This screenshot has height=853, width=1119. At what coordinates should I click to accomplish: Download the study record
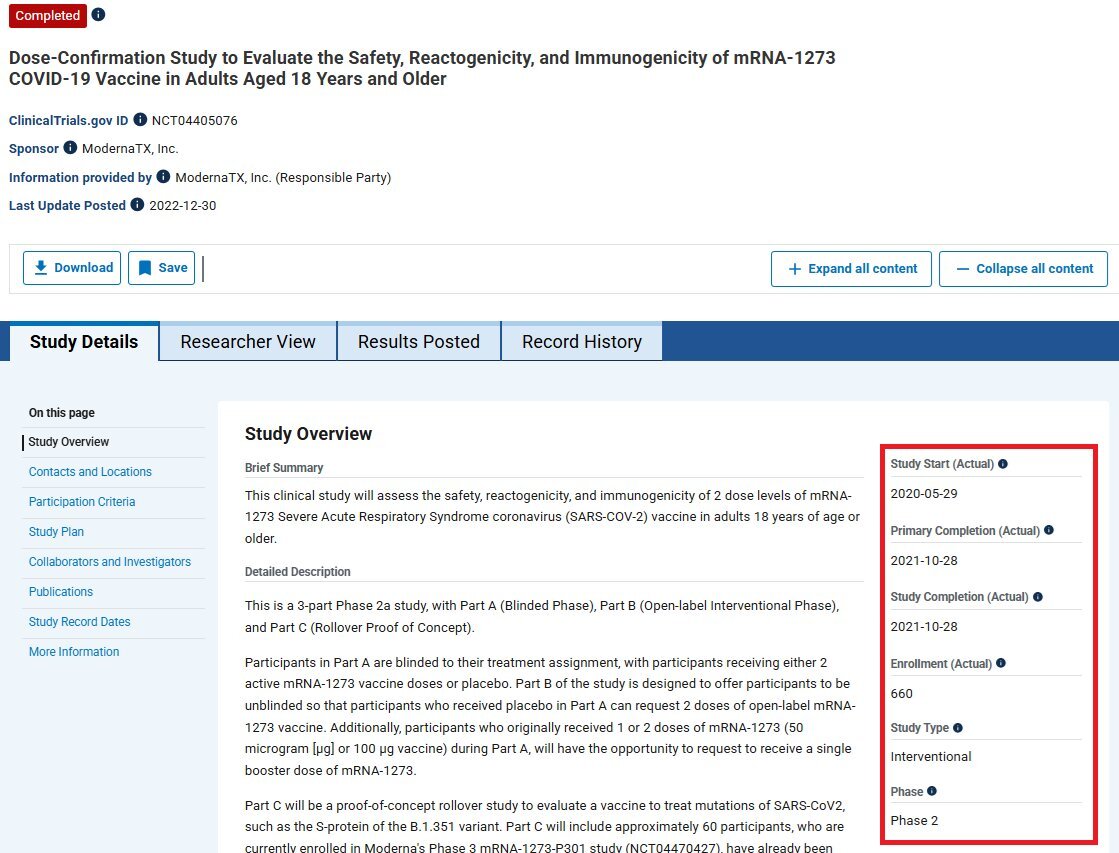pos(72,268)
